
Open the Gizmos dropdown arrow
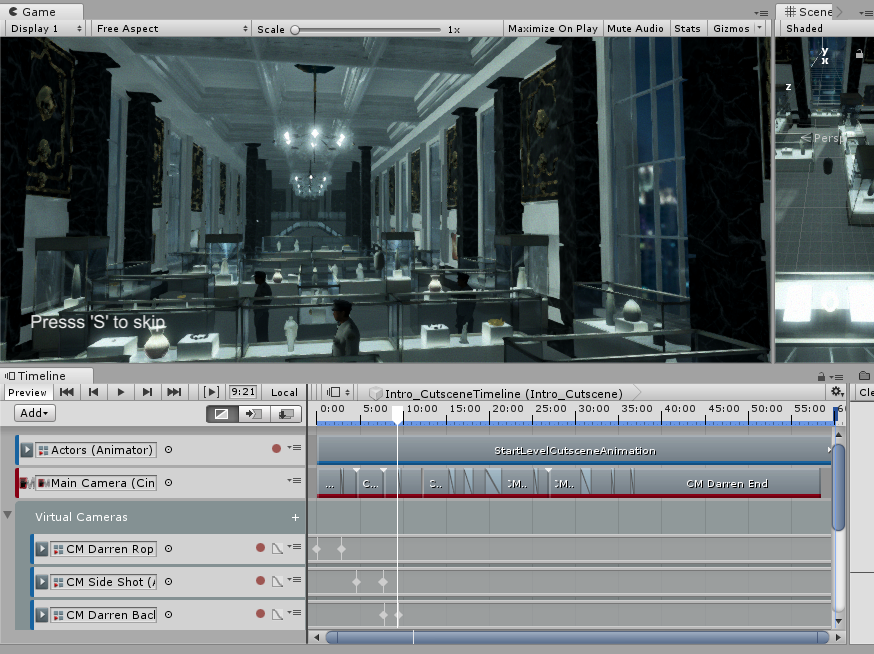pyautogui.click(x=760, y=27)
